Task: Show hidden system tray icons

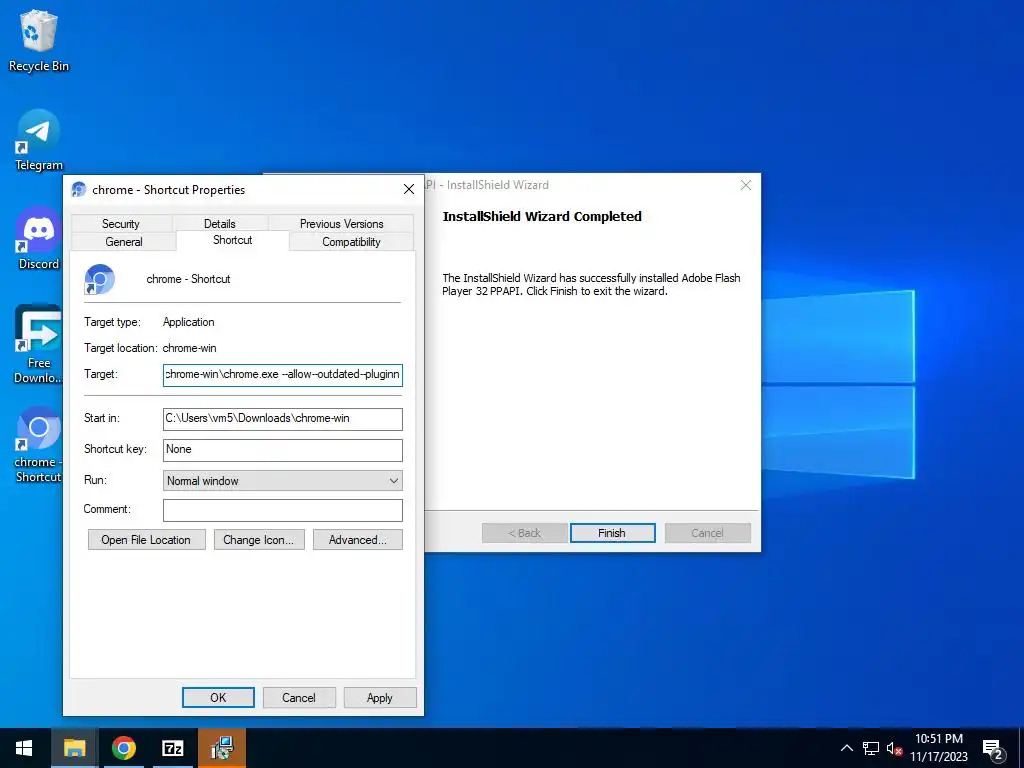Action: tap(846, 748)
